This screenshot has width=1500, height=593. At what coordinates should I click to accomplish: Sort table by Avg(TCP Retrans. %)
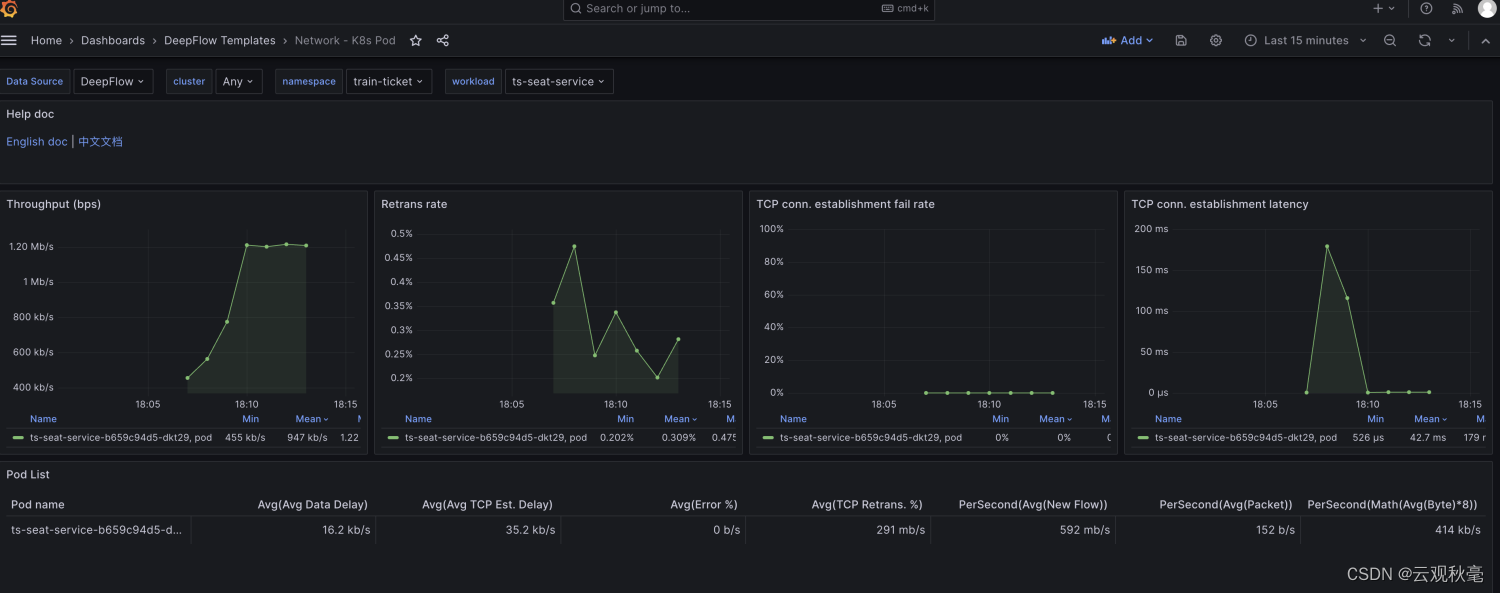point(867,505)
